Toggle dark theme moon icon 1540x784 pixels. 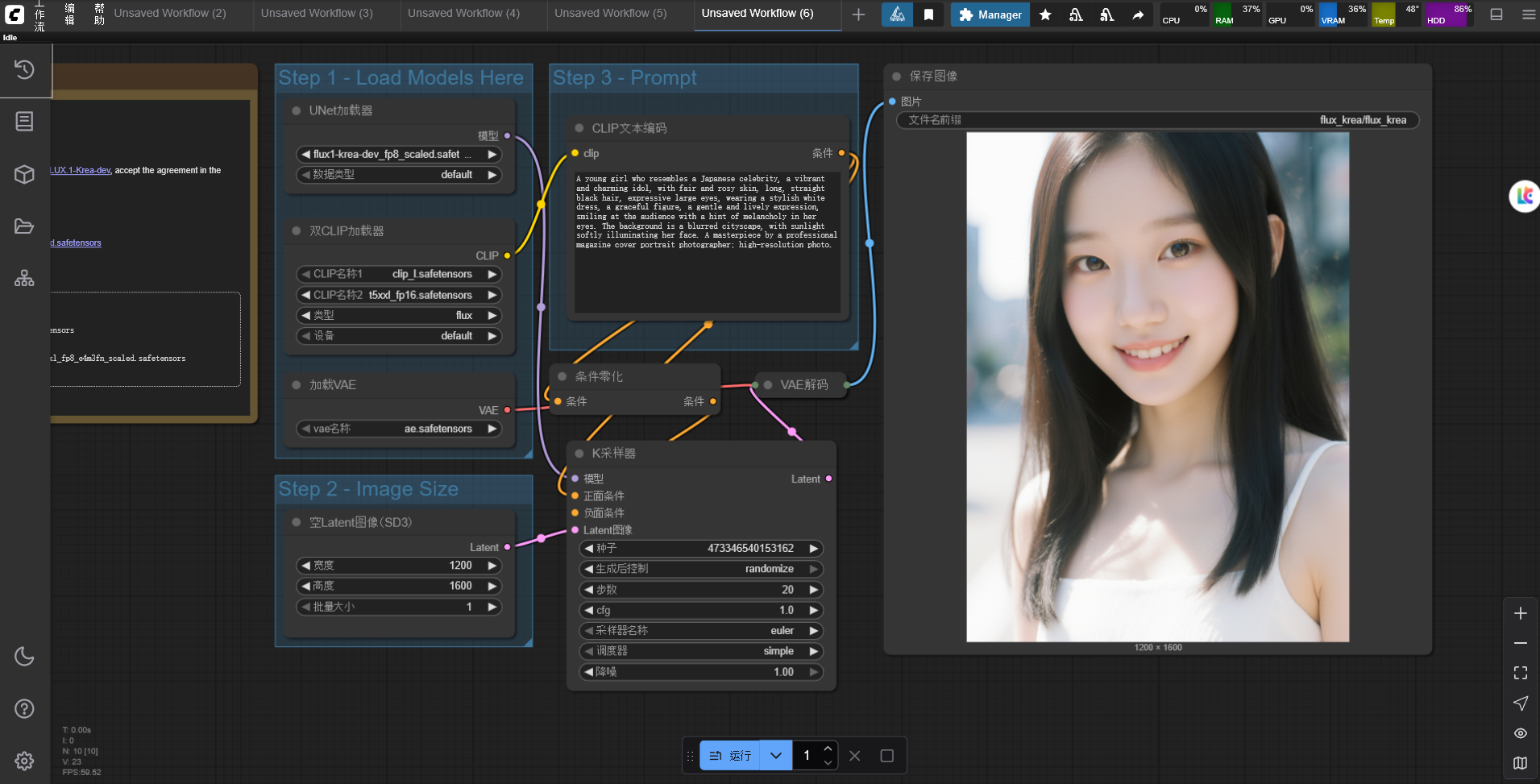24,657
